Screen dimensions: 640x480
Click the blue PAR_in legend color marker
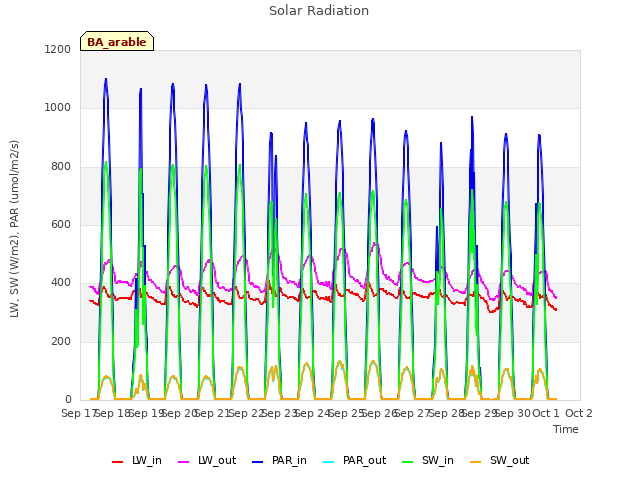258,462
